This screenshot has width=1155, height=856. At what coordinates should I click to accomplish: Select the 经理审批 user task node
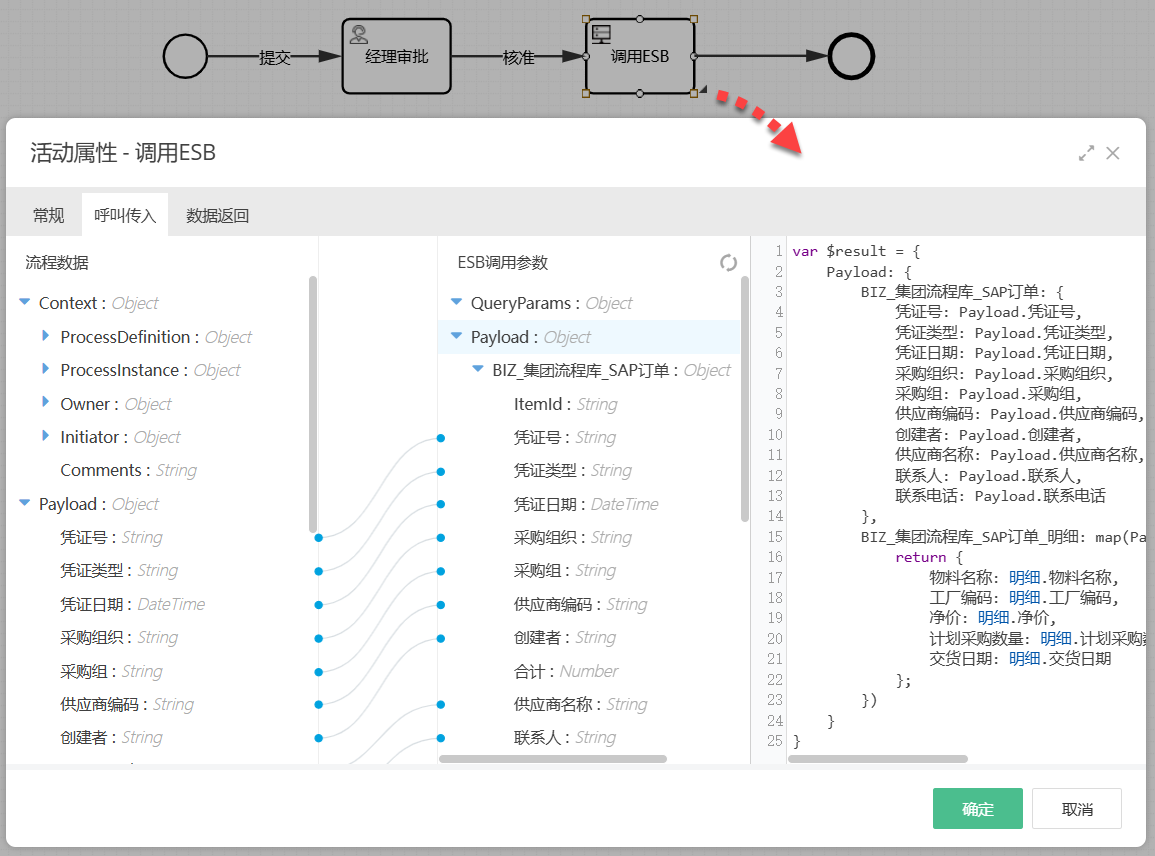coord(396,57)
